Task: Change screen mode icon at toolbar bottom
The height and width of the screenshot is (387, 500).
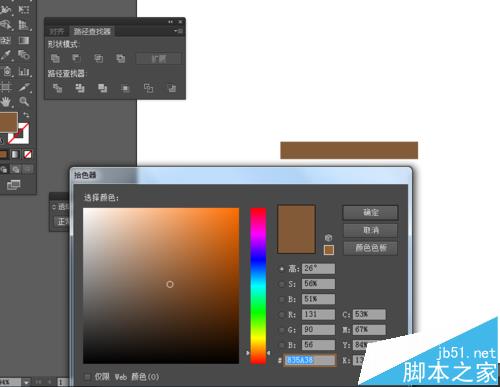Action: pyautogui.click(x=14, y=185)
